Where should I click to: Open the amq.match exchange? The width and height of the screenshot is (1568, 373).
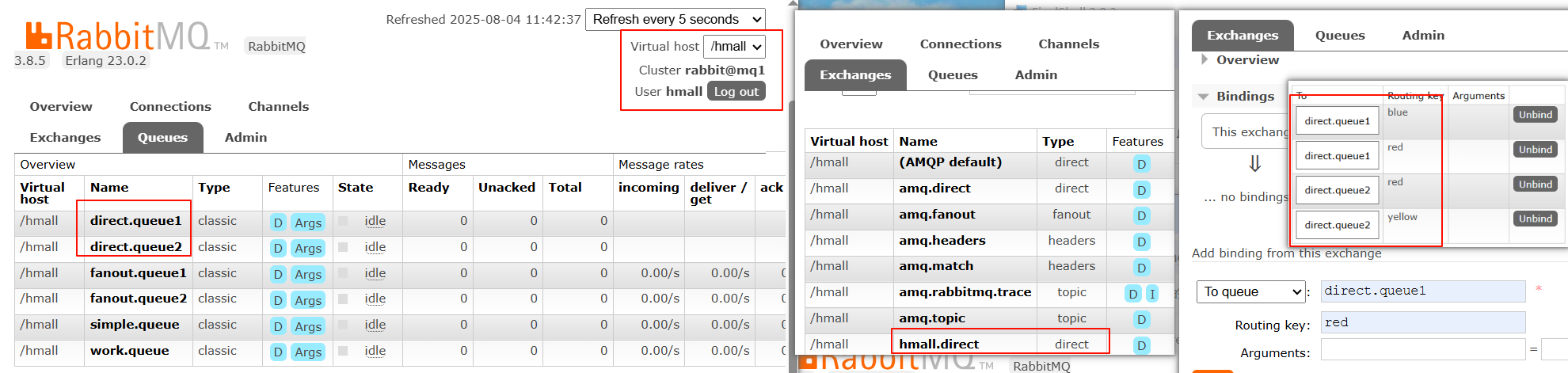point(936,266)
